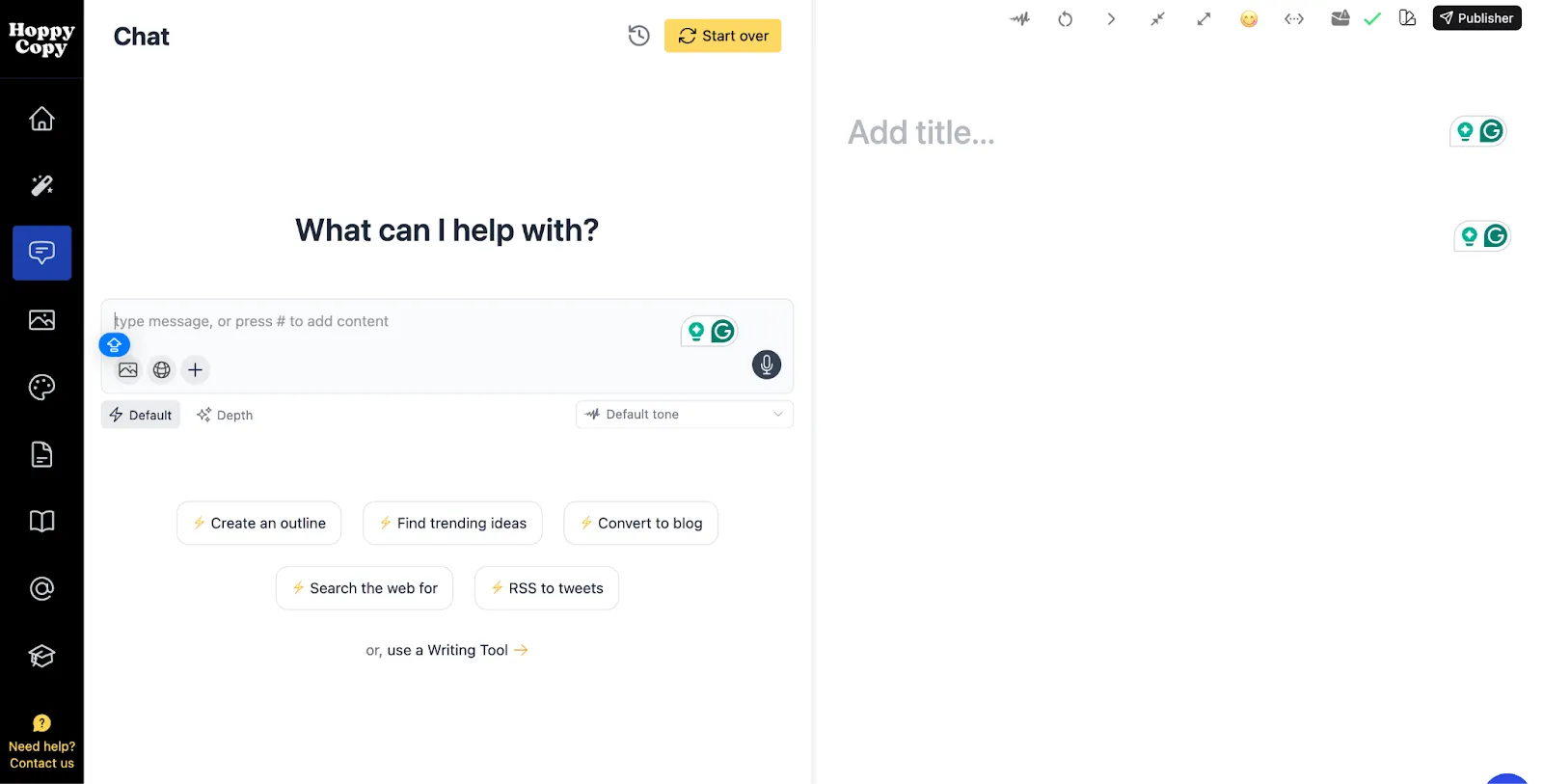Click the emoji face icon in toolbar
Viewport: 1543px width, 784px height.
point(1249,18)
